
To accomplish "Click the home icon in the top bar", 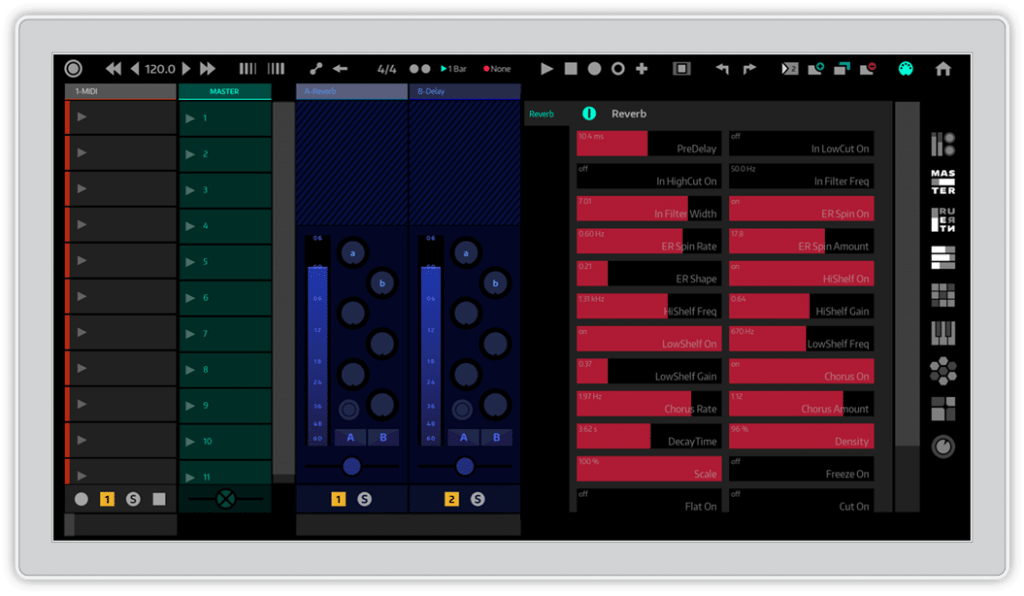I will pos(942,69).
